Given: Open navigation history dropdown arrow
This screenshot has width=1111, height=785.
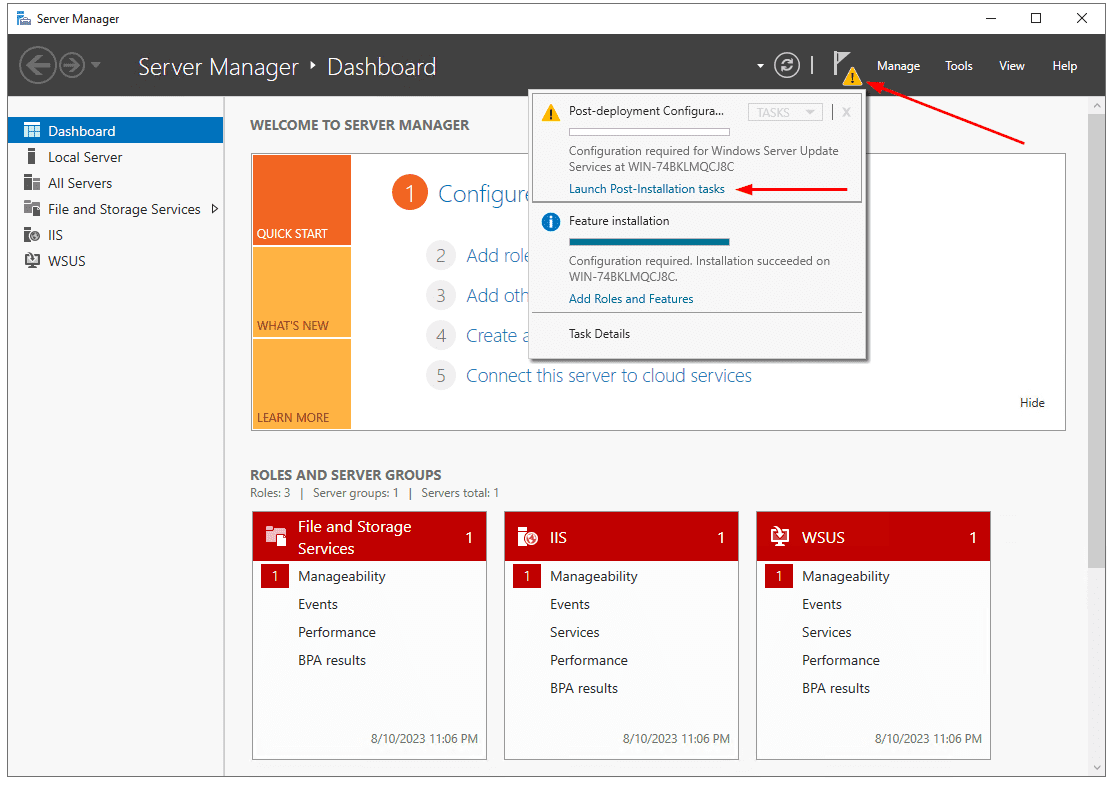Looking at the screenshot, I should coord(96,65).
